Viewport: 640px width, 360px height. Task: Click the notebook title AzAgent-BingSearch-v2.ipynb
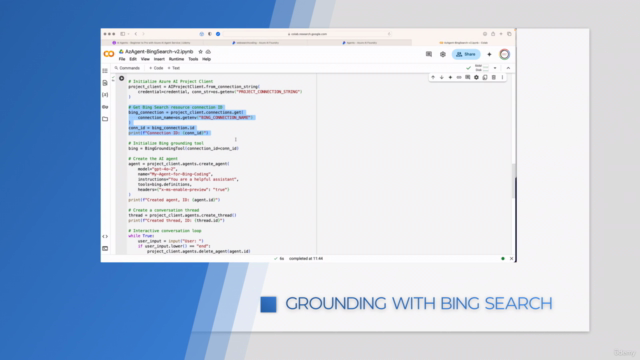[x=159, y=52]
